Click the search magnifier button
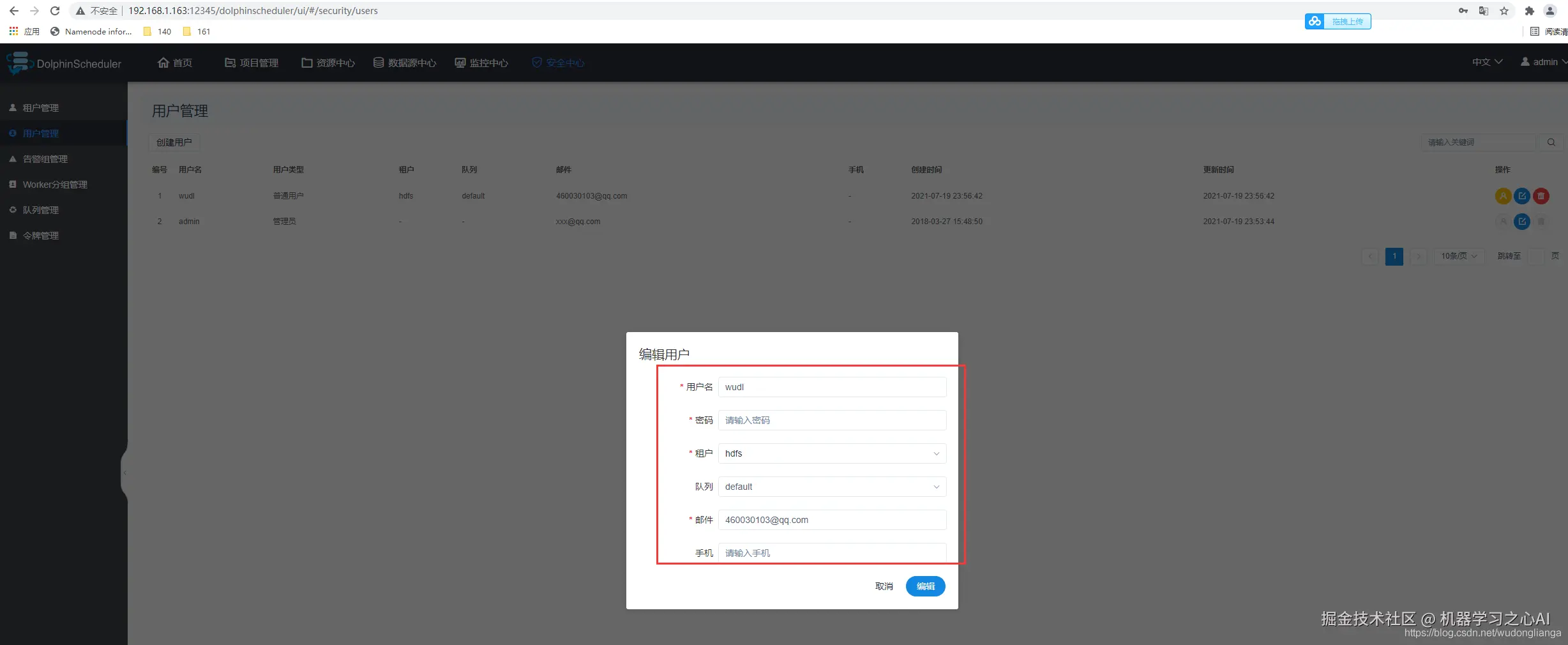Viewport: 1568px width, 645px height. point(1551,142)
